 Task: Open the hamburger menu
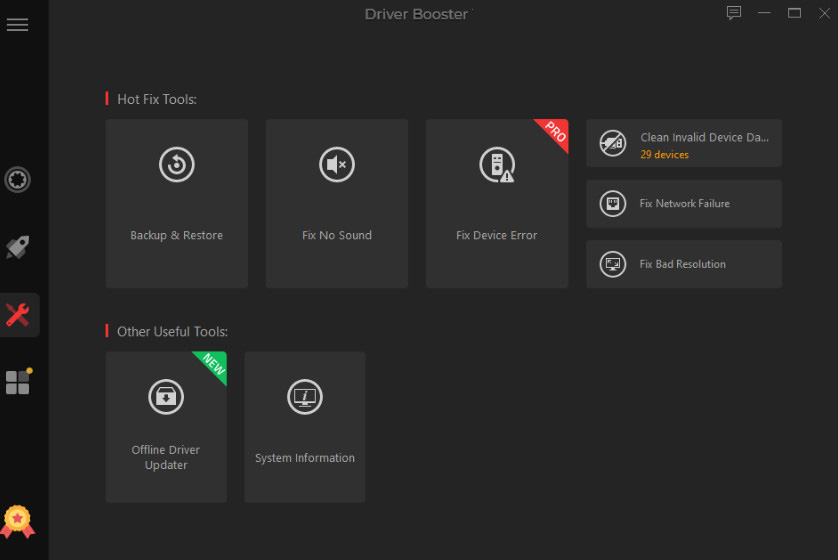coord(18,25)
